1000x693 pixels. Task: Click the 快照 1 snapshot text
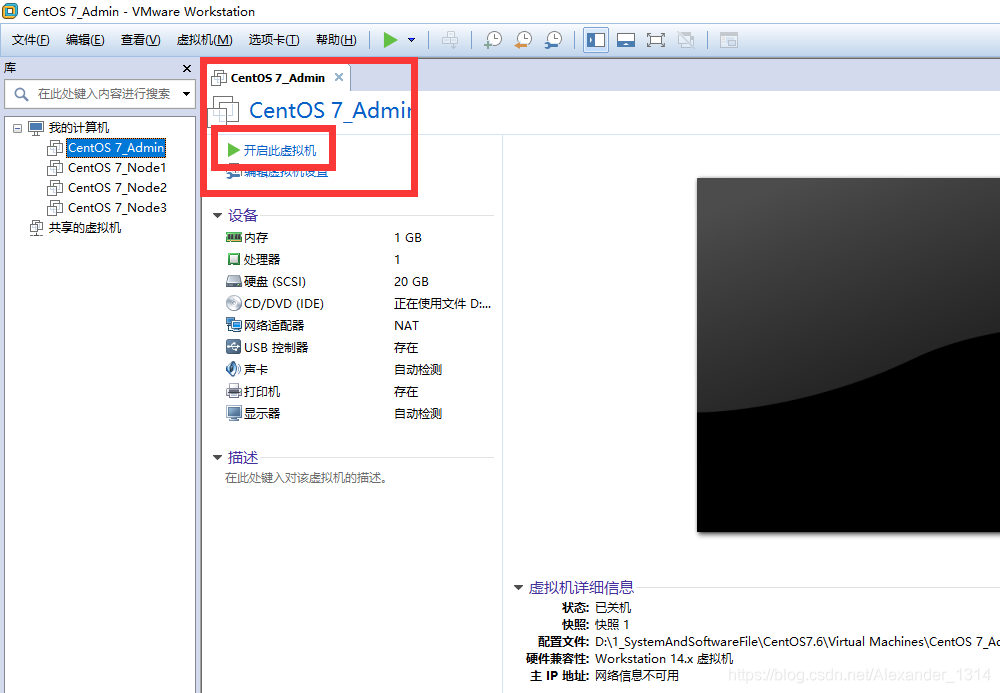(612, 625)
